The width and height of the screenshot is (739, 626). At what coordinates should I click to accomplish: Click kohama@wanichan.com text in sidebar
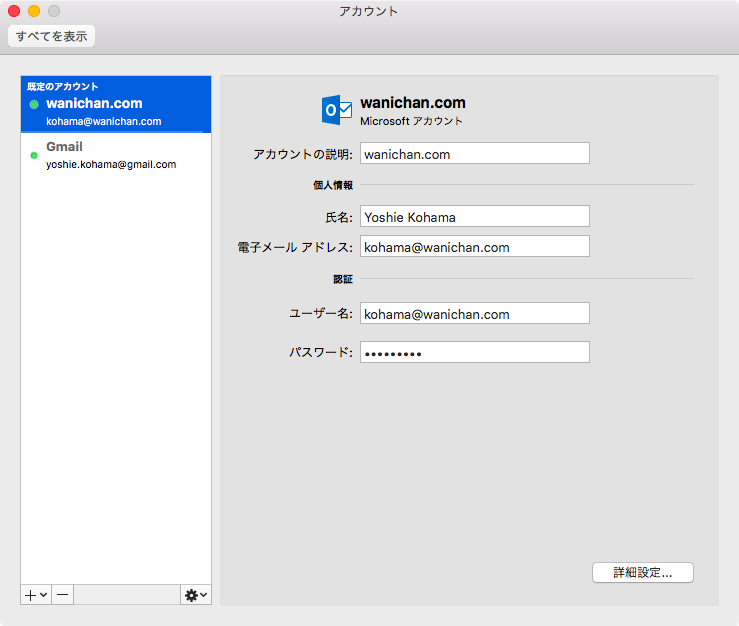point(104,121)
